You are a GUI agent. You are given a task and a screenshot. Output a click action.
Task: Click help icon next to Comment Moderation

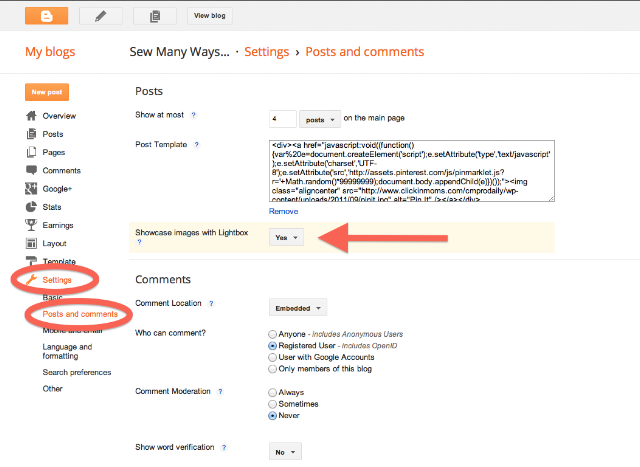coord(220,391)
